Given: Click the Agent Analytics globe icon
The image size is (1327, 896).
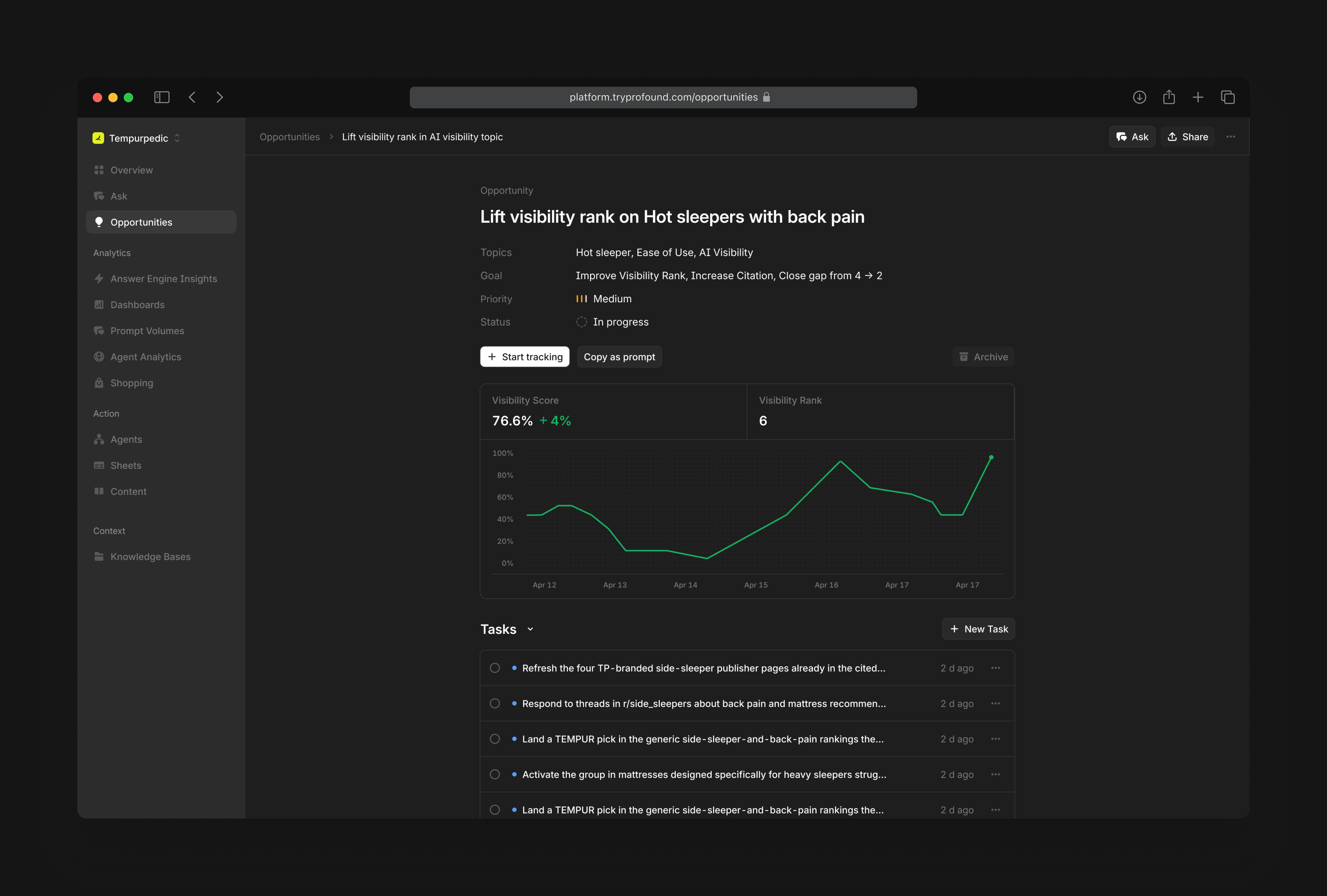Looking at the screenshot, I should (x=99, y=357).
